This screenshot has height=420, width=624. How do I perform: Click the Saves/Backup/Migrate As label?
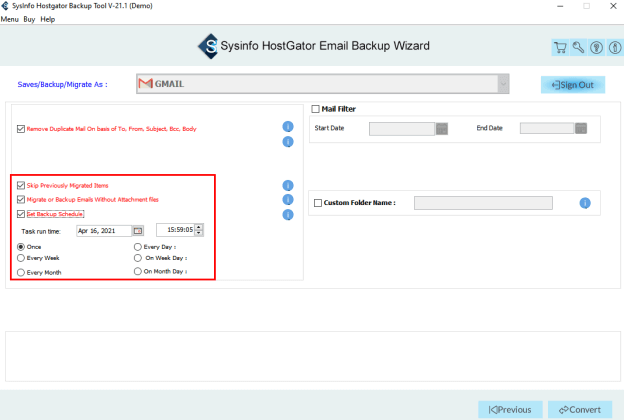[62, 84]
